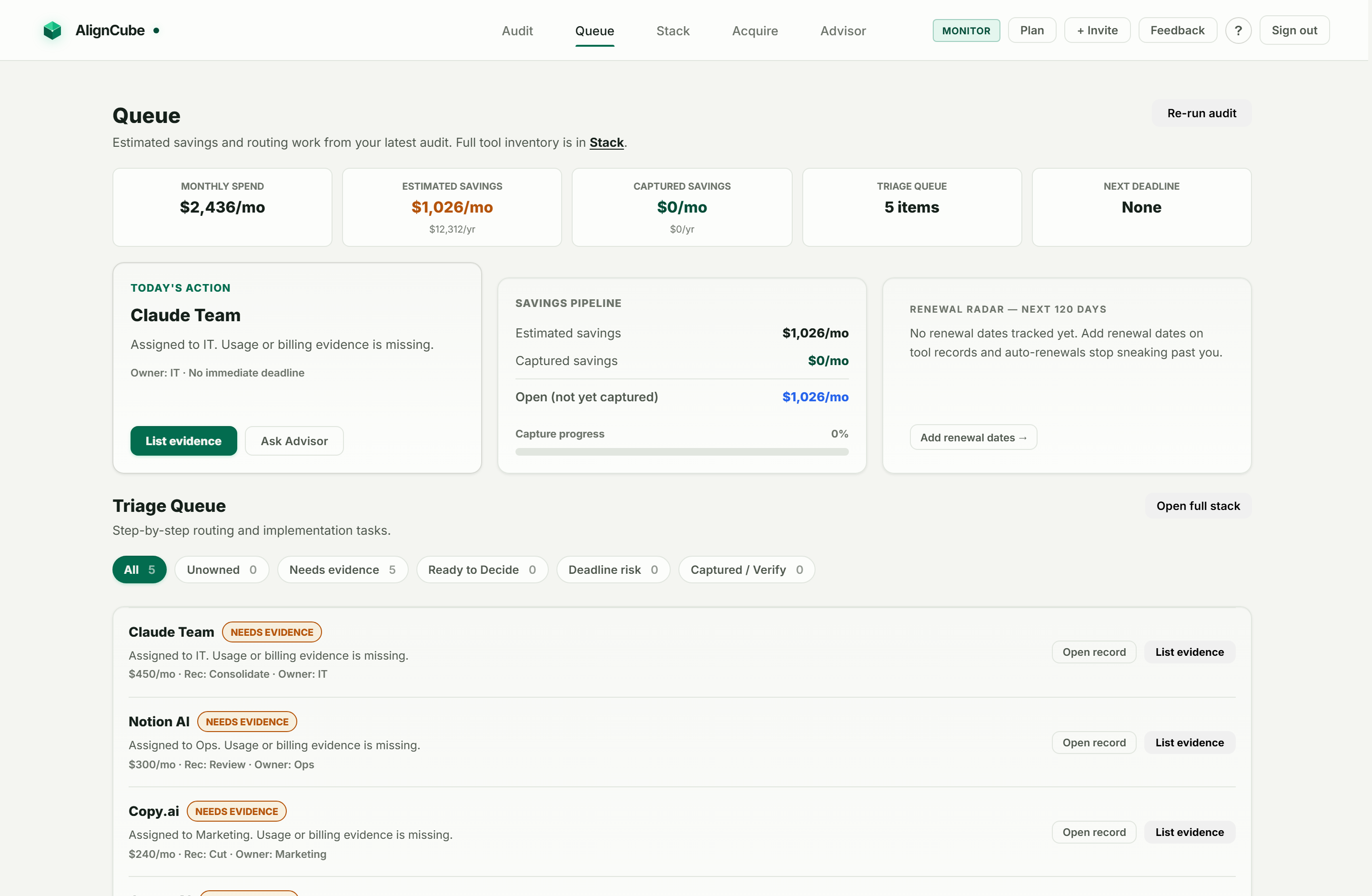Viewport: 1372px width, 896px height.
Task: Click the Next Deadline None card
Action: point(1141,208)
